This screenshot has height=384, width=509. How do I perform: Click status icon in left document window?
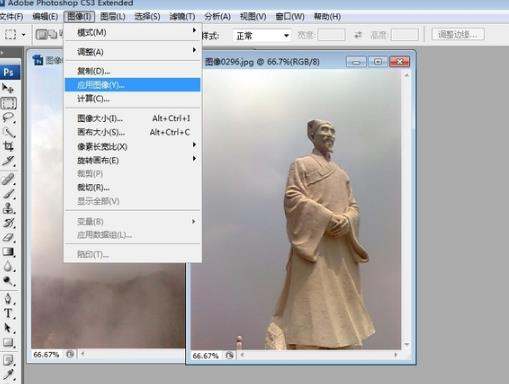coord(70,354)
